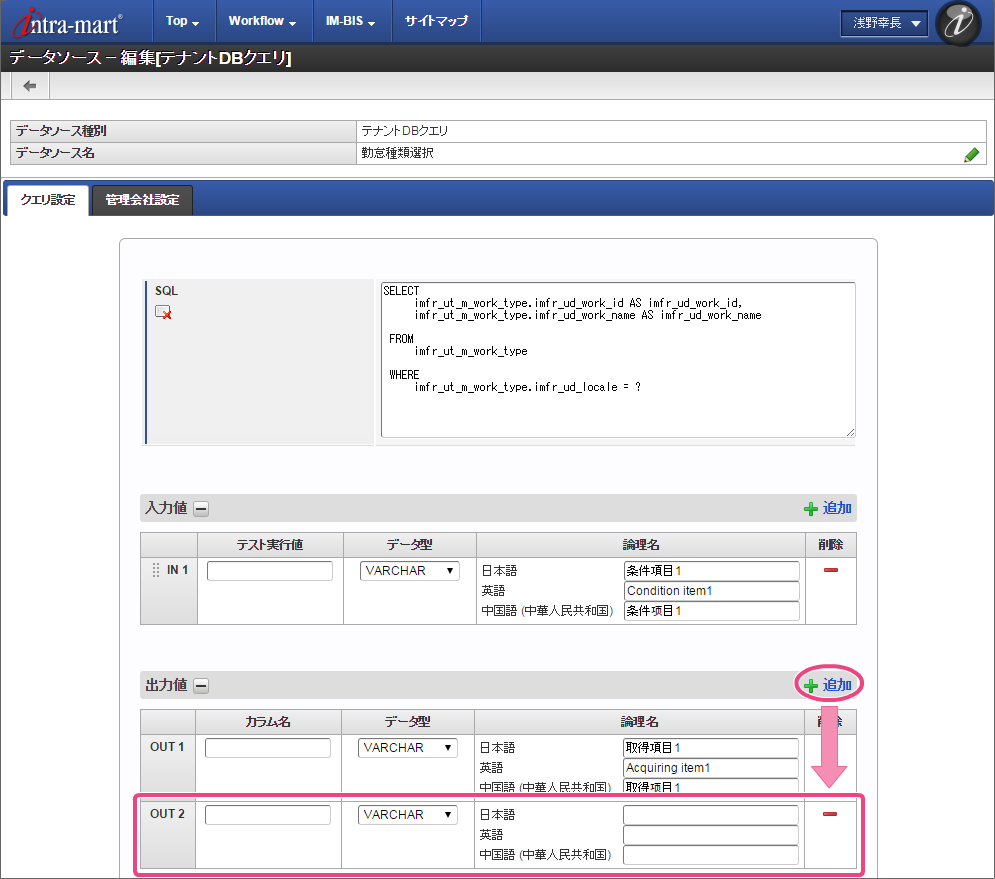Screen dimensions: 995x879
Task: Open the IN 1 data type dropdown
Action: 410,571
